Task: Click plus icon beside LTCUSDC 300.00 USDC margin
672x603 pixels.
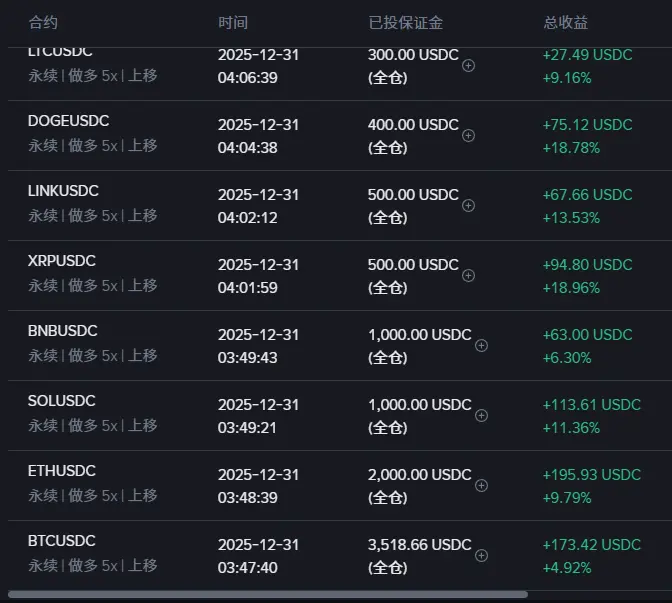Action: coord(468,65)
